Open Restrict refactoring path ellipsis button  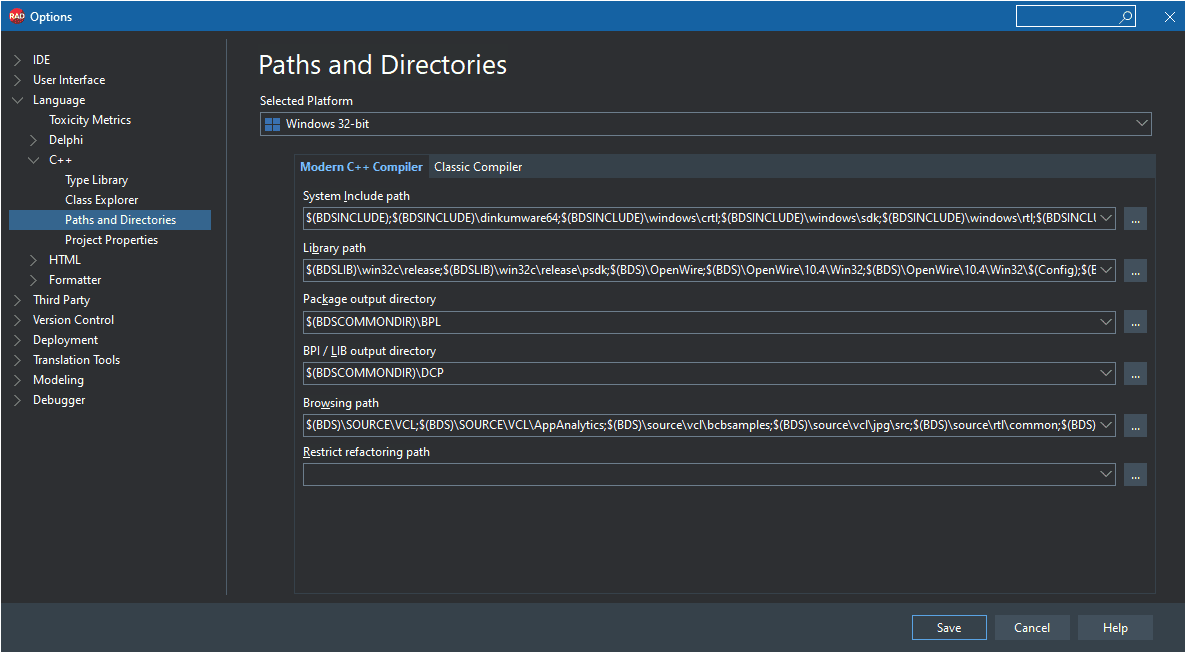pyautogui.click(x=1135, y=474)
